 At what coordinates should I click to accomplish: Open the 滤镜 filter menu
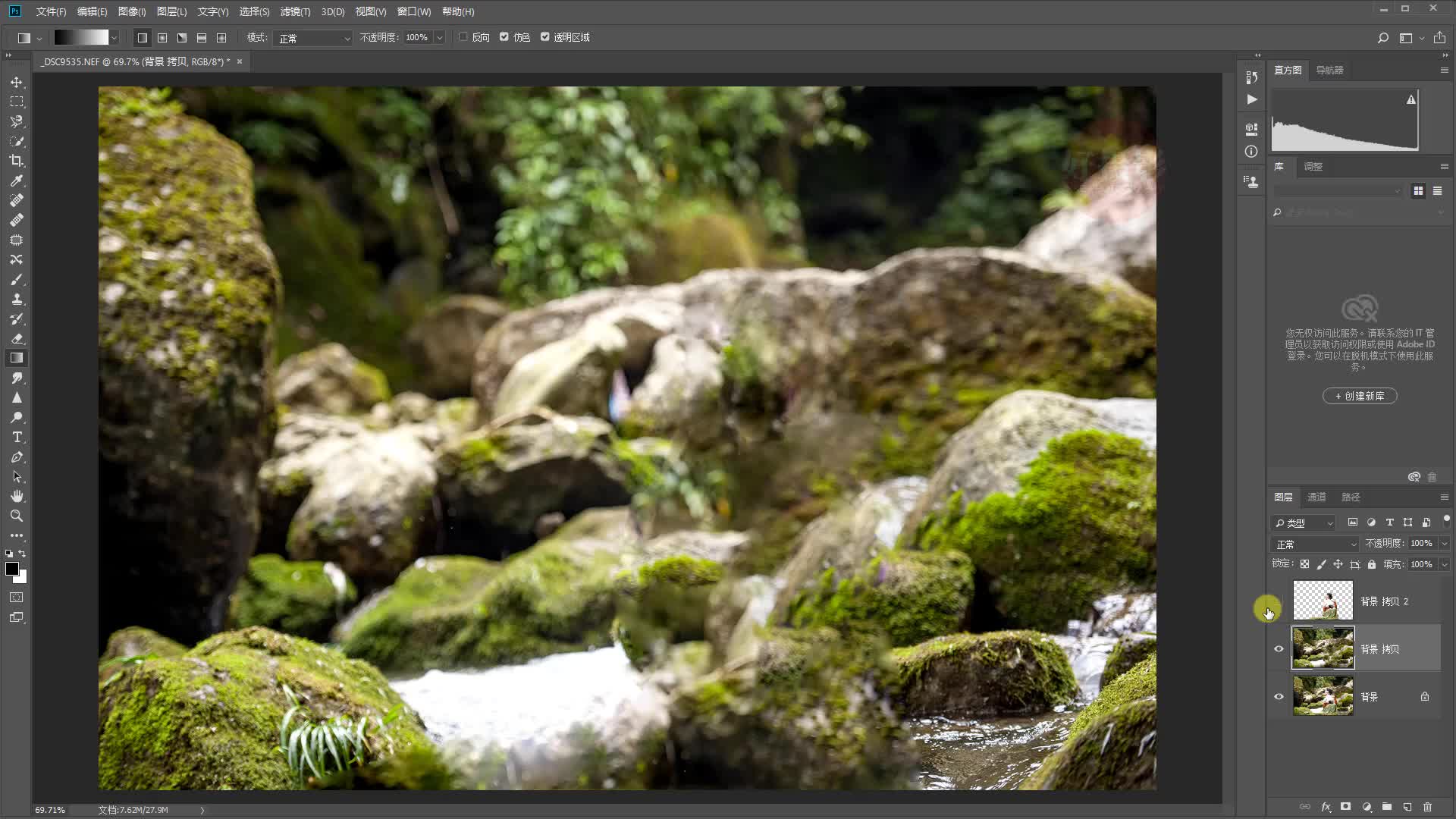coord(295,11)
